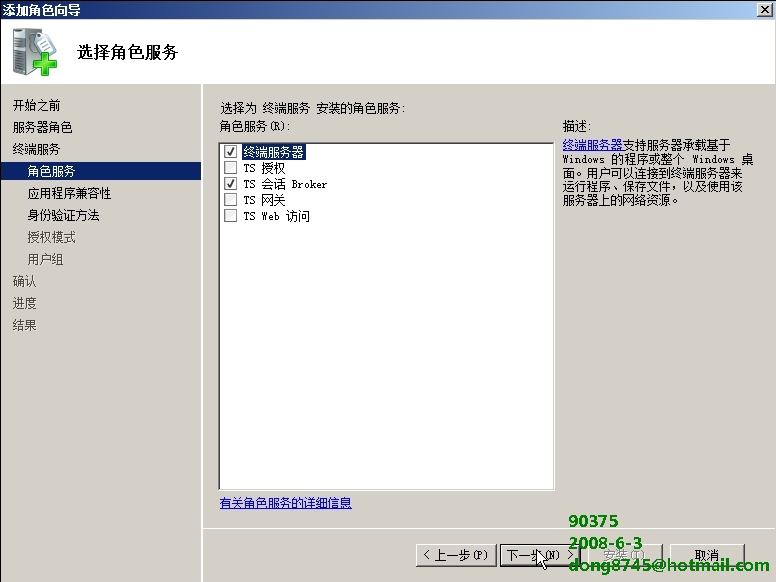Open the 服务器角色 wizard step

click(x=42, y=127)
